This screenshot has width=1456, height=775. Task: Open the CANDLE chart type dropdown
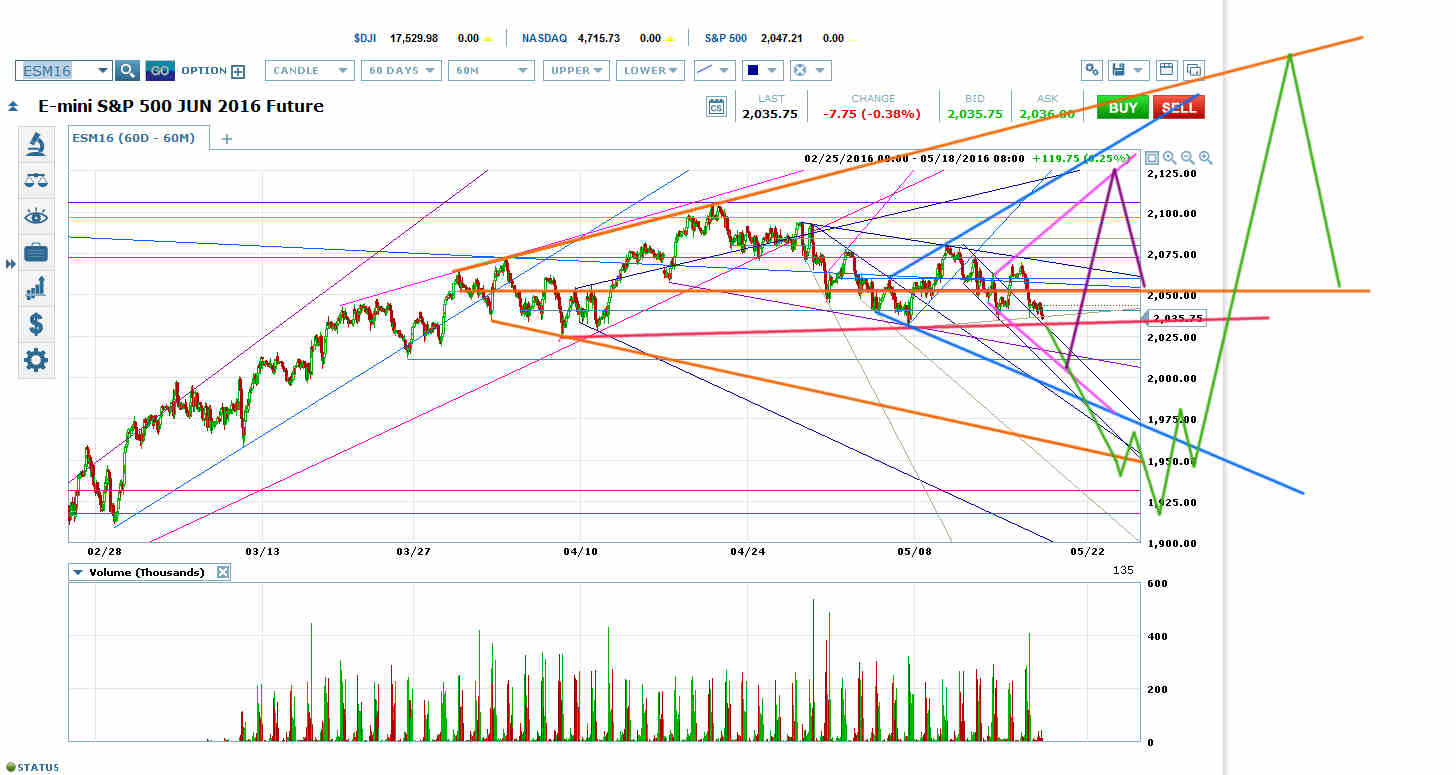coord(309,70)
